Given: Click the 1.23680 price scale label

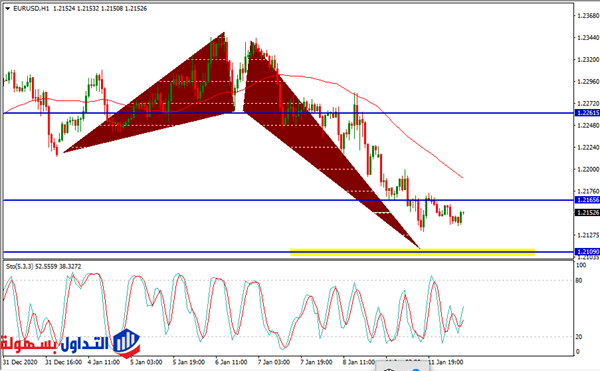Looking at the screenshot, I should [588, 16].
